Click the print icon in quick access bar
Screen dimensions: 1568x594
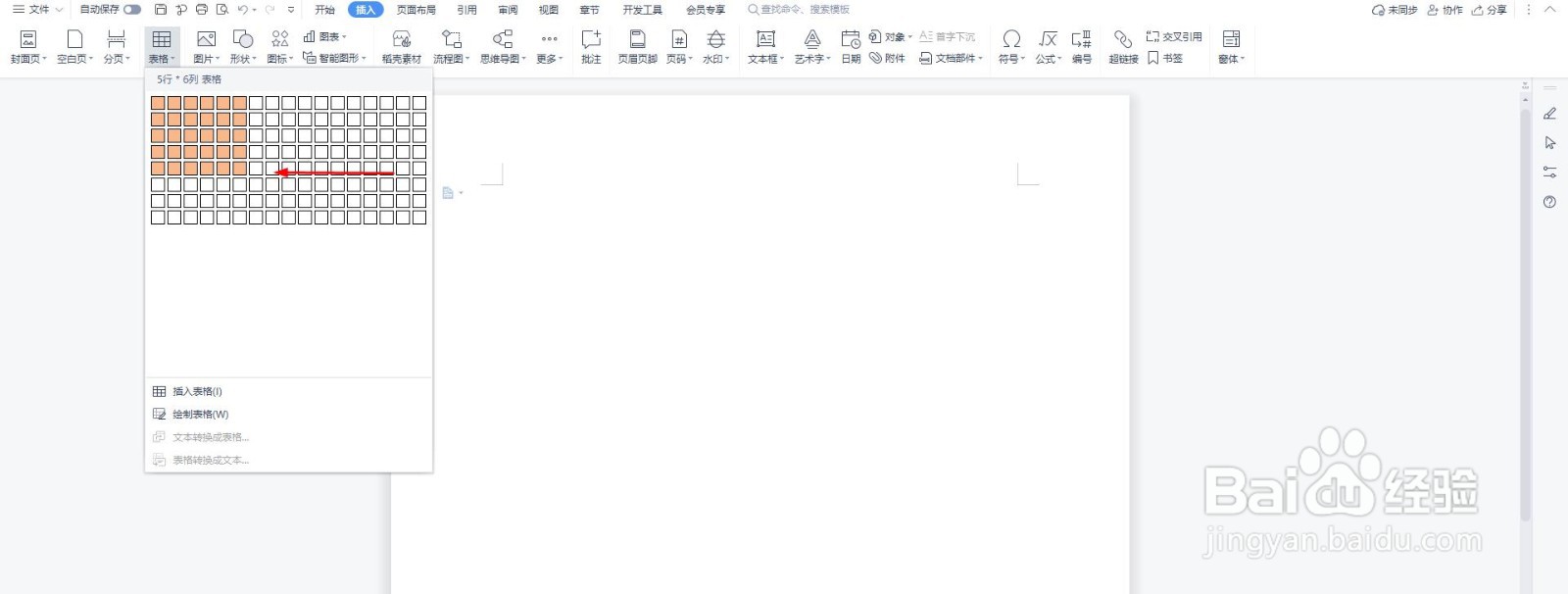pyautogui.click(x=202, y=10)
